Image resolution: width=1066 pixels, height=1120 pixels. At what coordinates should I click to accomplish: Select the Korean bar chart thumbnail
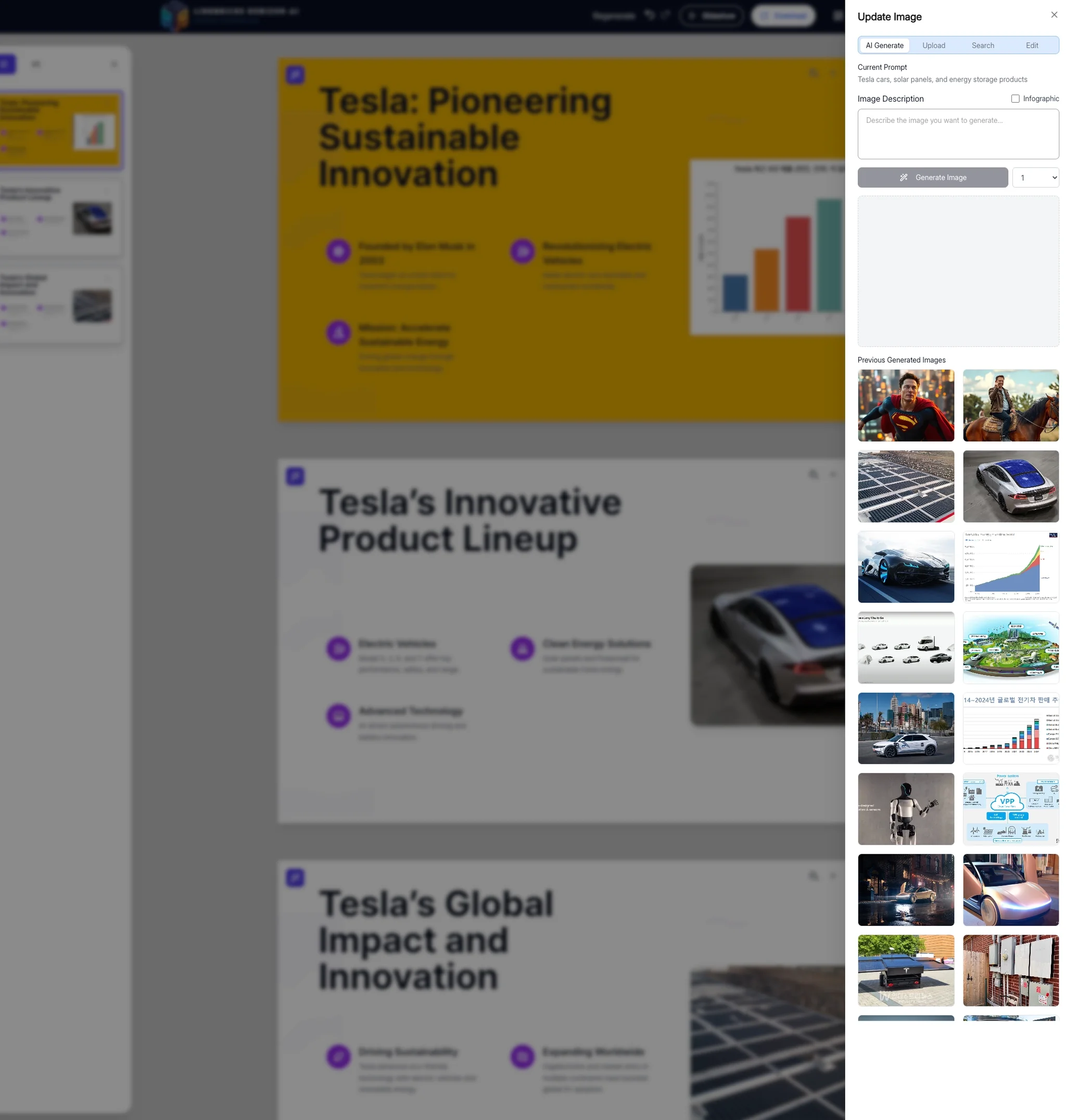point(1010,728)
